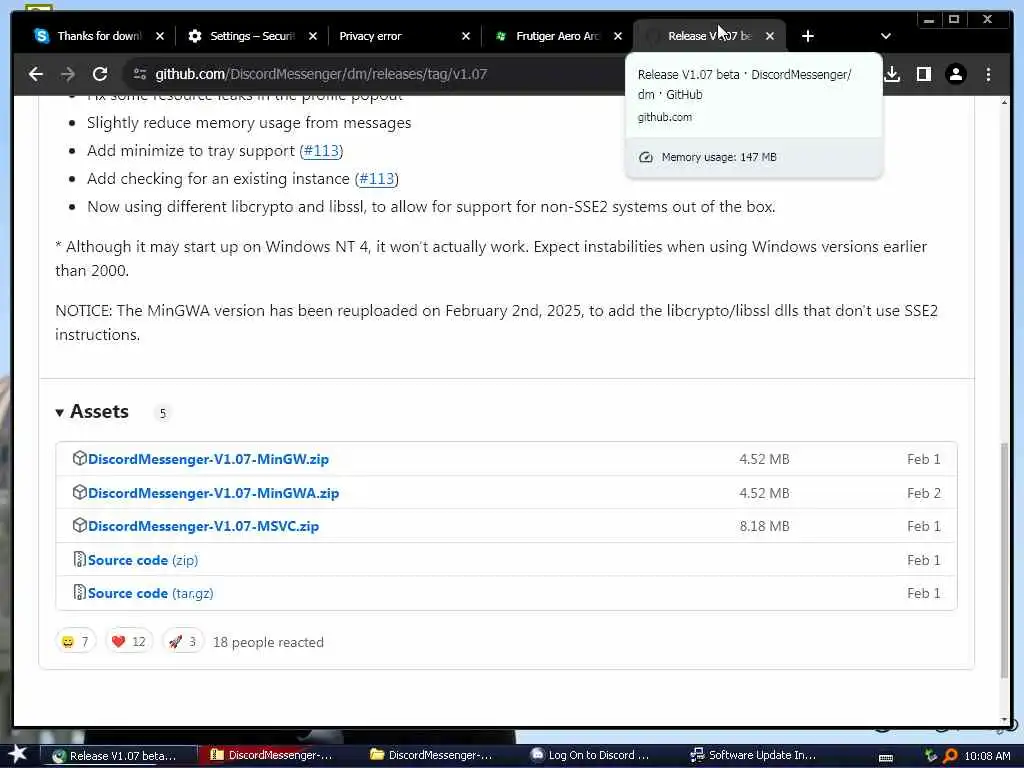Screen dimensions: 1024x768
Task: Open the browser profile avatar
Action: click(x=955, y=74)
